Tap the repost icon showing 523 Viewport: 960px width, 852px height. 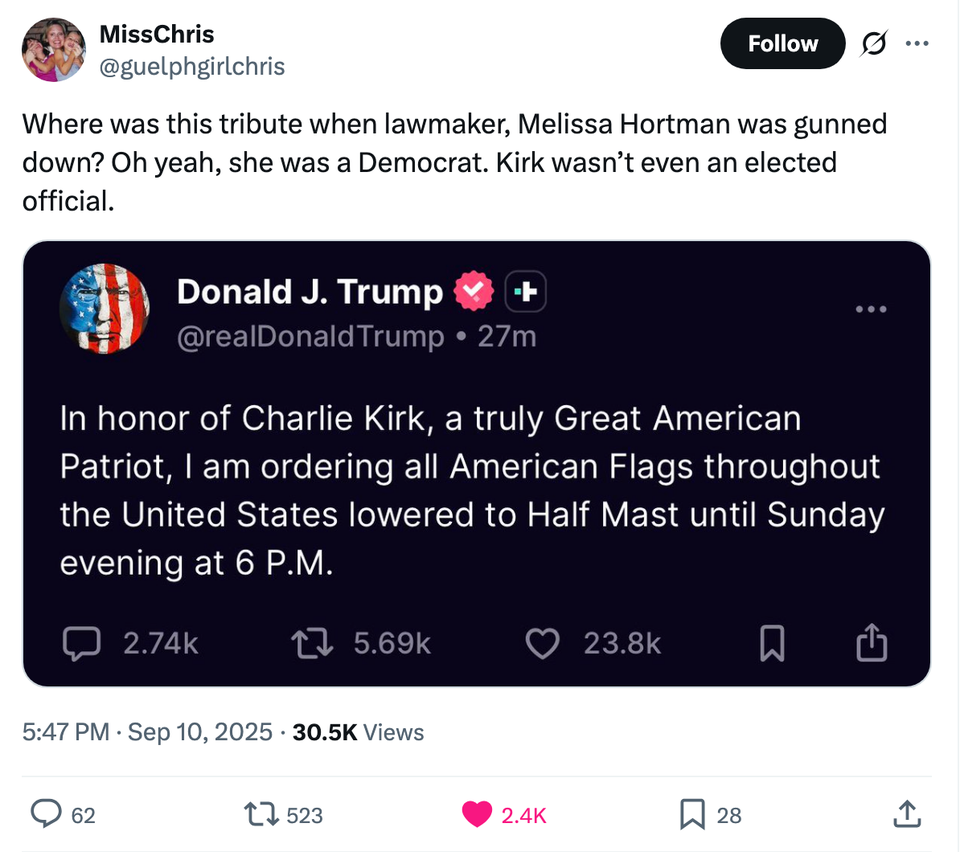[x=263, y=815]
